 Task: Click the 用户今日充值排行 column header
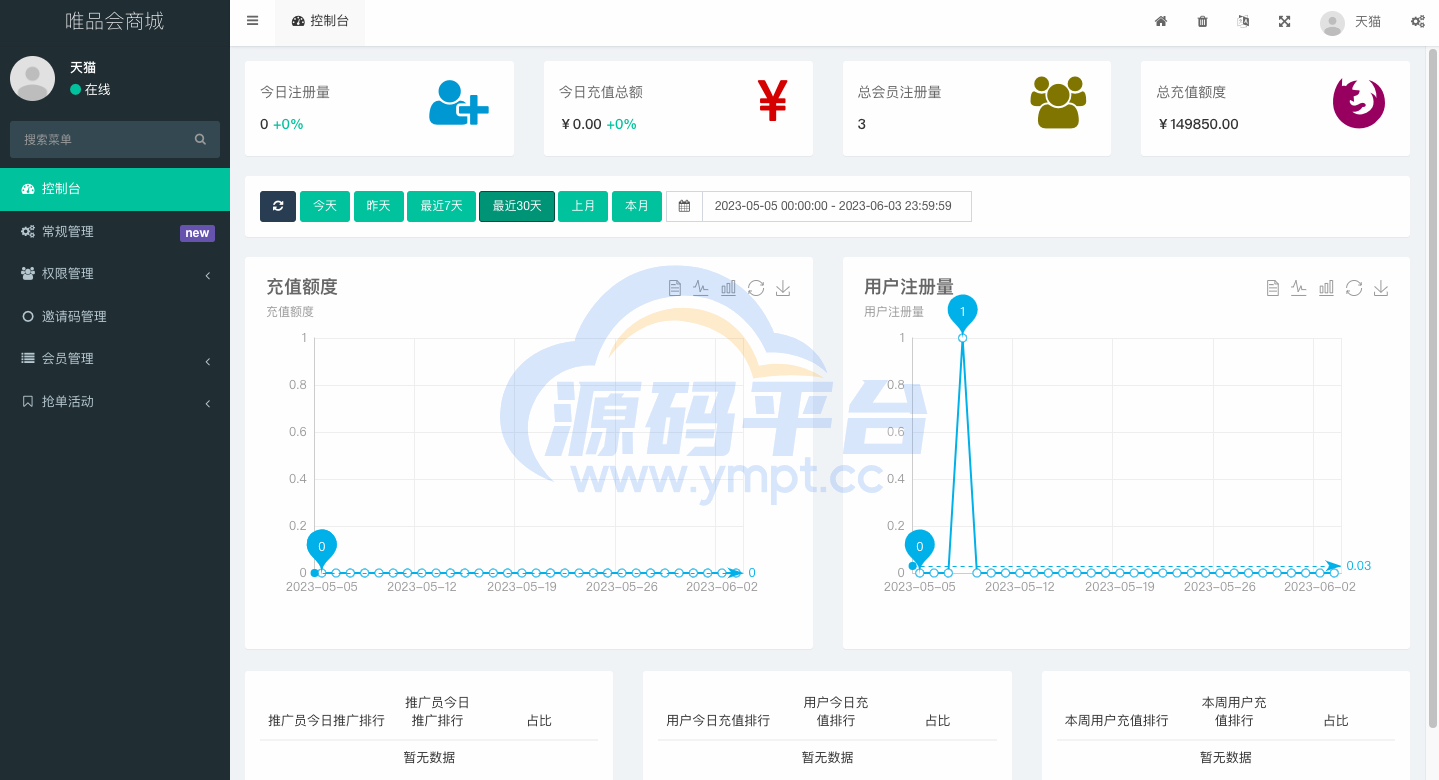coord(718,720)
